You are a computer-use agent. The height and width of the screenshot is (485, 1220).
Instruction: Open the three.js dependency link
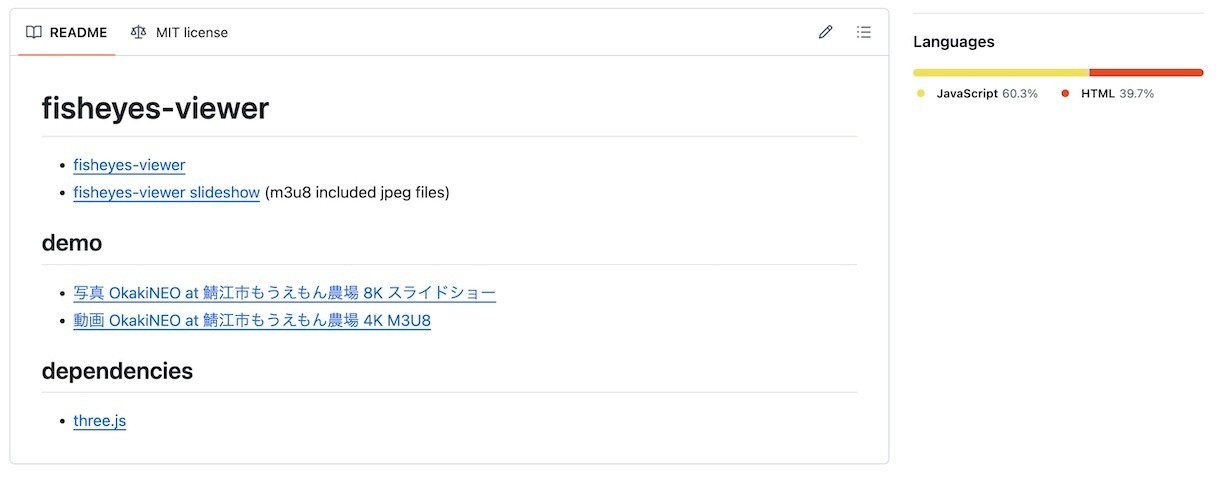click(x=100, y=421)
